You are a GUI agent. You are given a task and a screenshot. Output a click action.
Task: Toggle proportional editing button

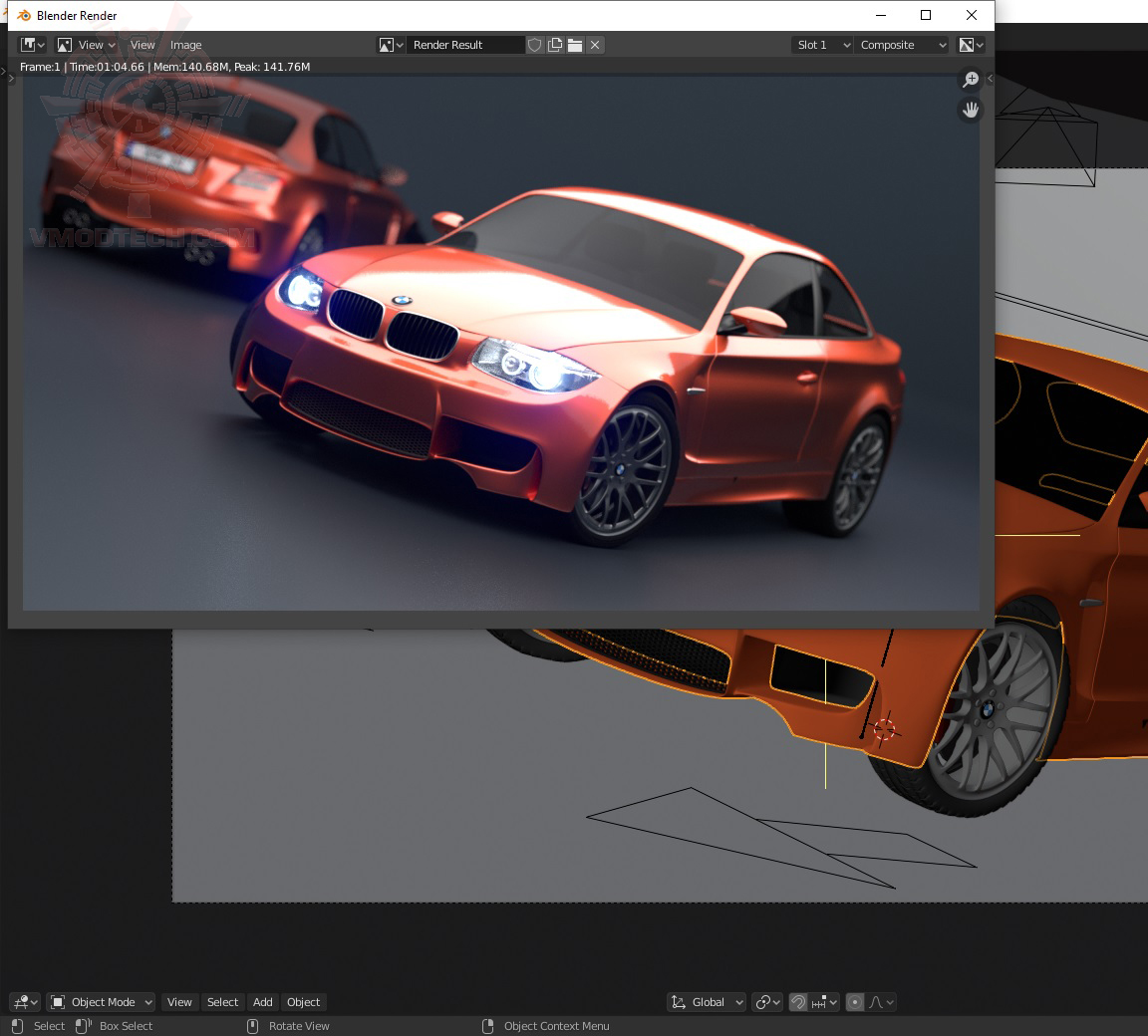coord(854,1002)
